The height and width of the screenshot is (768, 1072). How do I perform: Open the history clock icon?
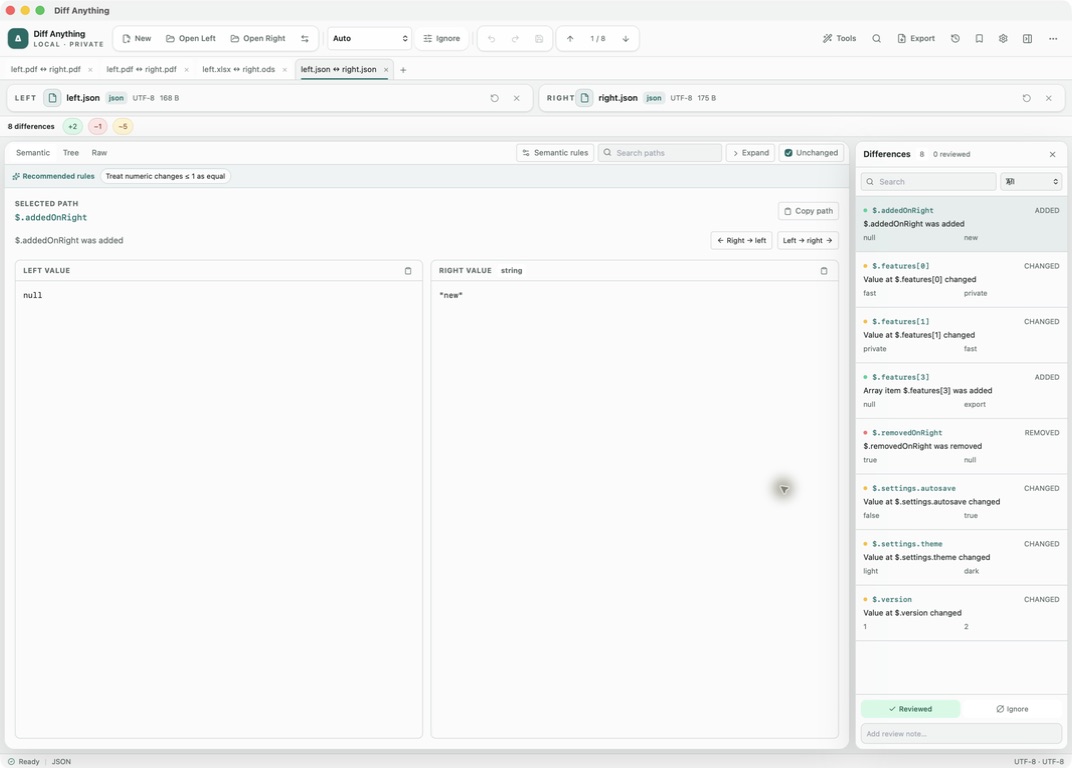[955, 38]
